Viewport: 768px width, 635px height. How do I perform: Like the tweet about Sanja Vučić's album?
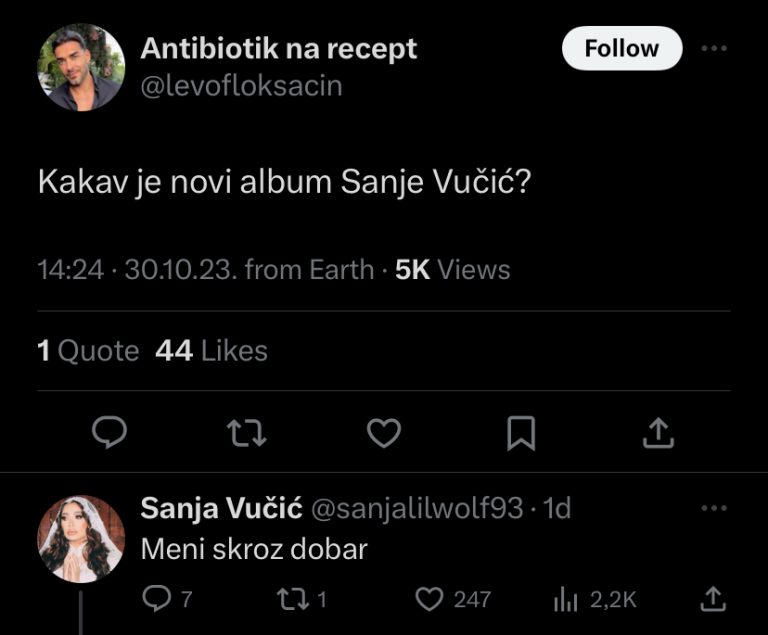click(384, 432)
